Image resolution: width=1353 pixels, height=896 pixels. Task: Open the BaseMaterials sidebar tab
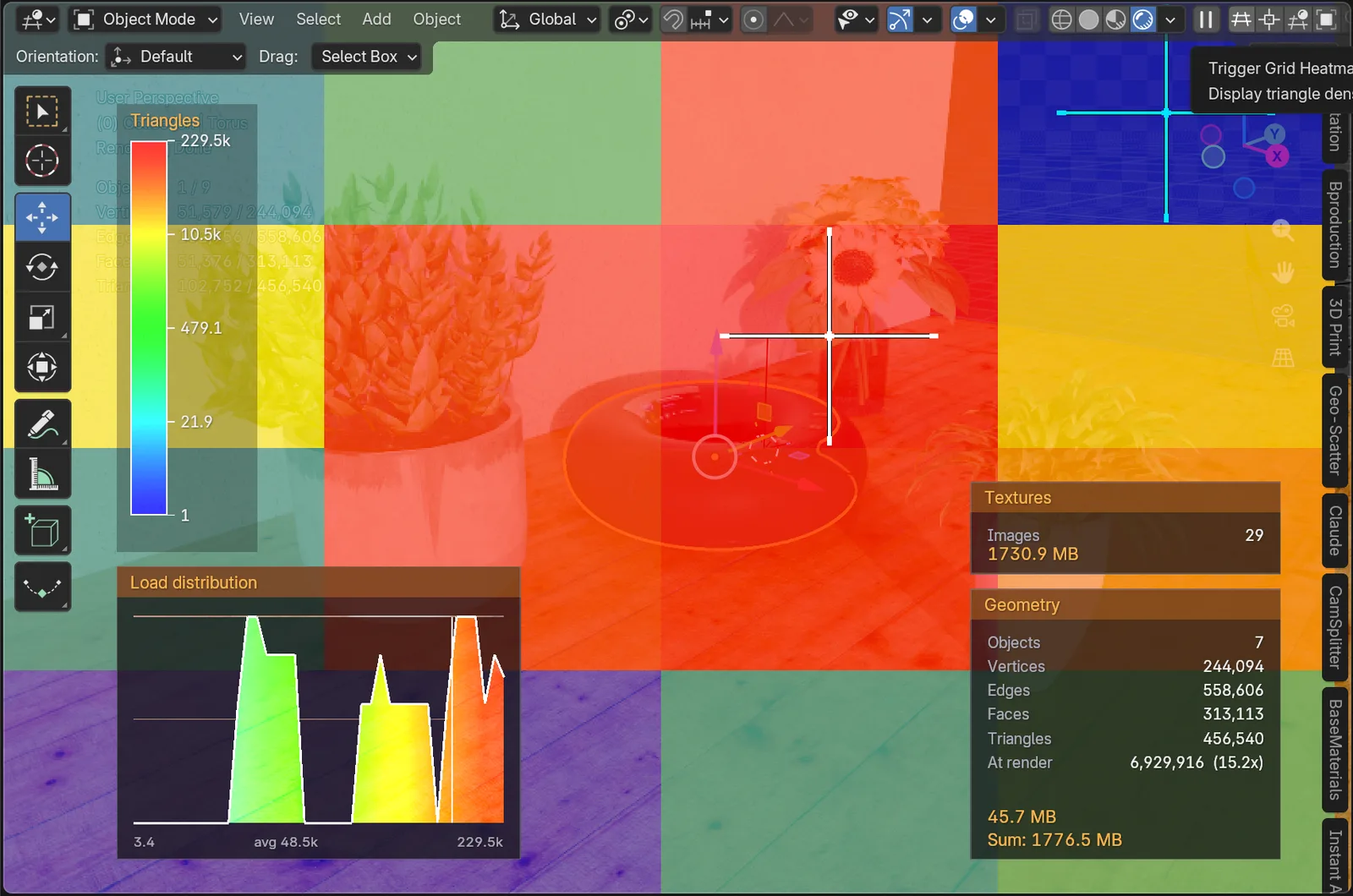pos(1335,749)
